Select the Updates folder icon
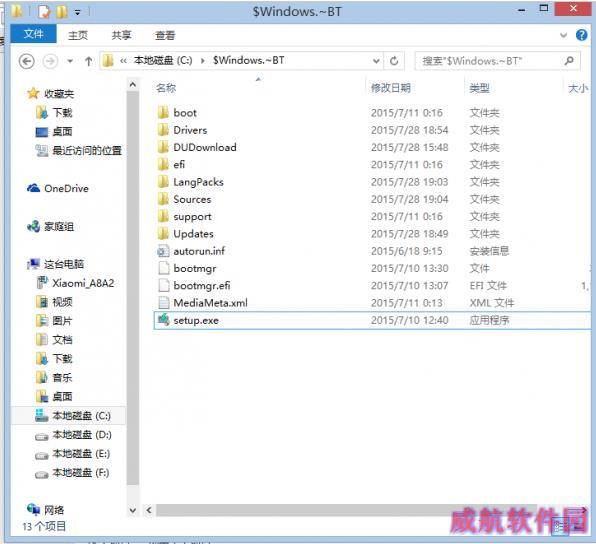The height and width of the screenshot is (544, 596). tap(163, 233)
